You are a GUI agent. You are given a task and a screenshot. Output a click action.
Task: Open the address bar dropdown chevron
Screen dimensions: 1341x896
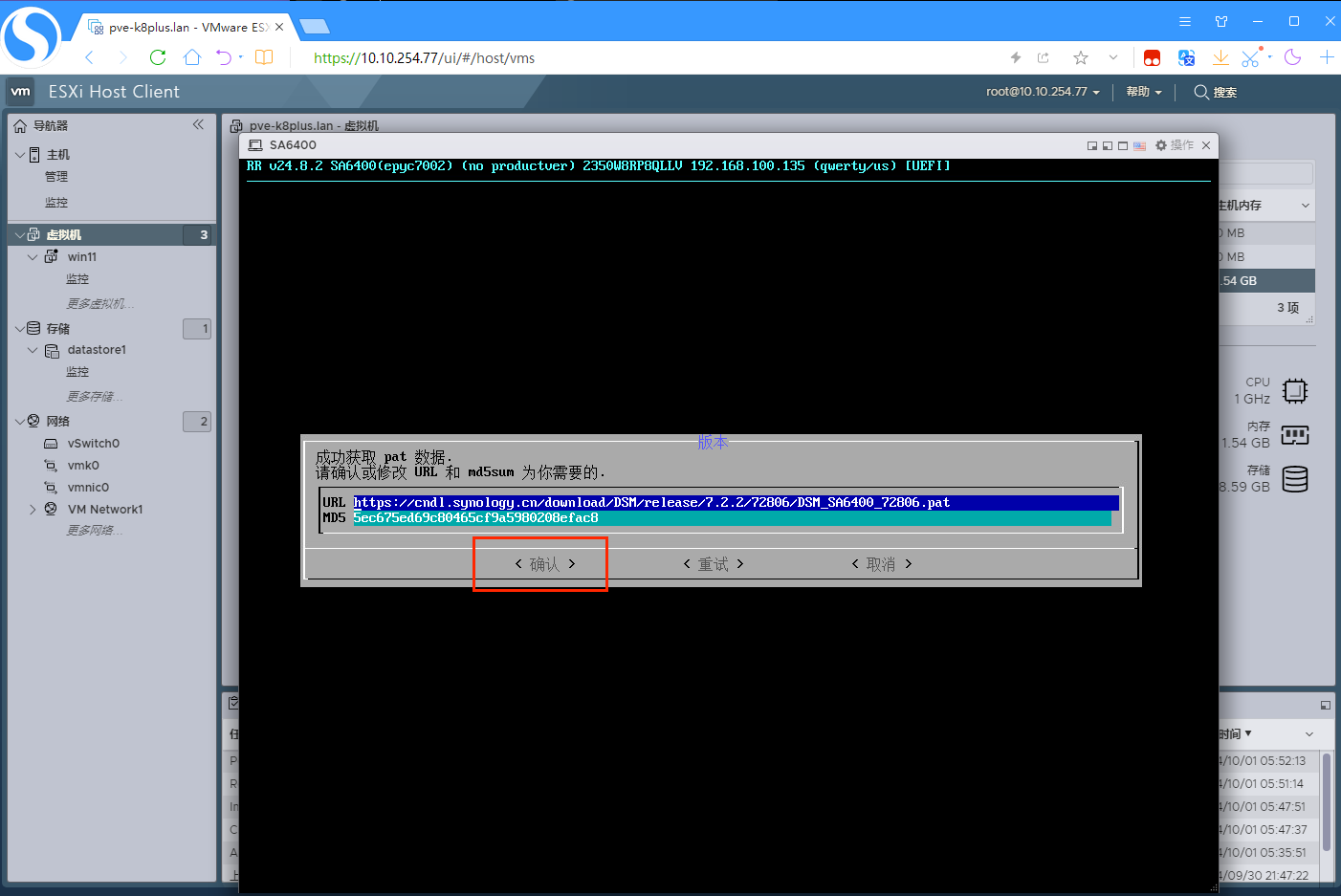pos(1113,57)
